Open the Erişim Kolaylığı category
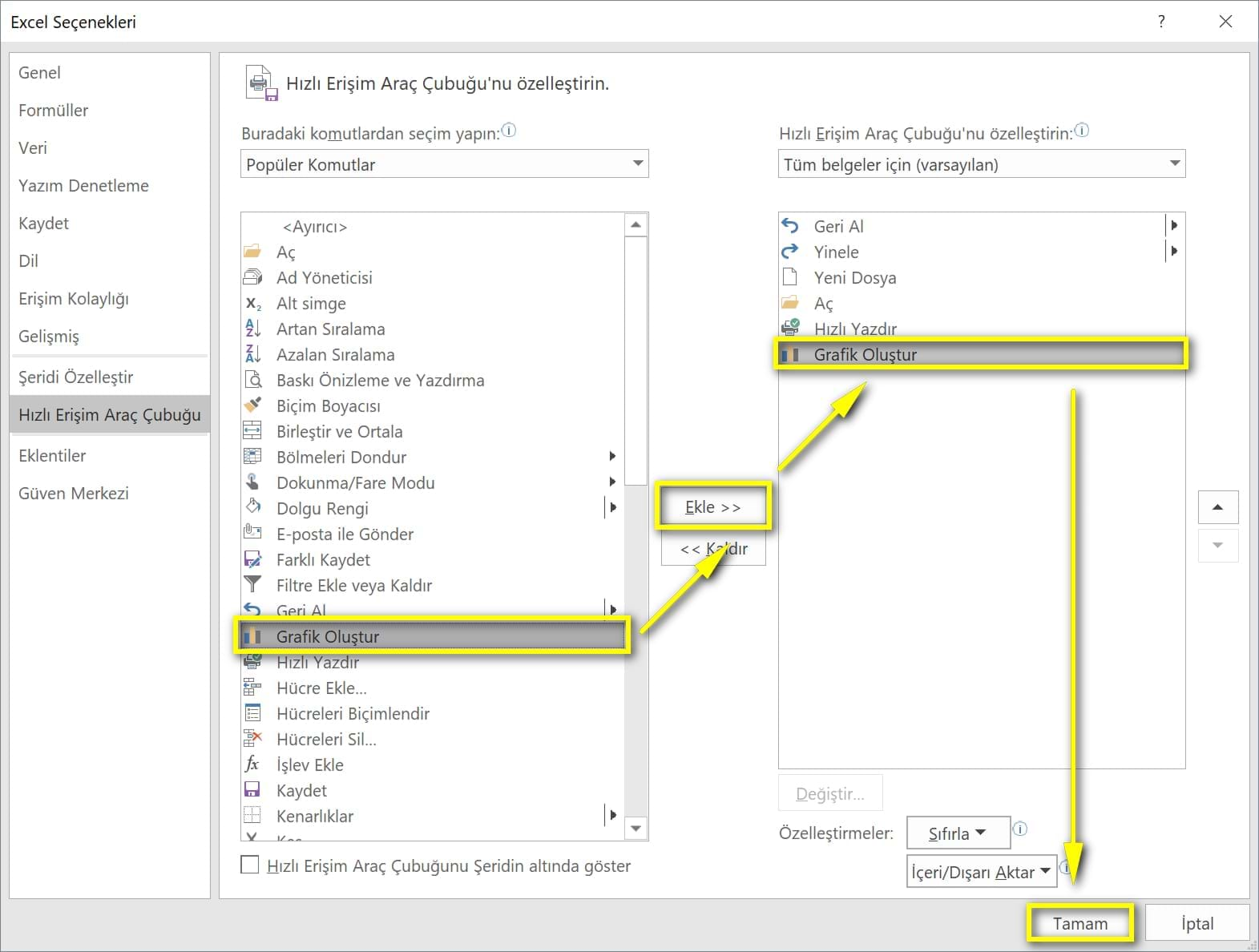1259x952 pixels. tap(110, 298)
